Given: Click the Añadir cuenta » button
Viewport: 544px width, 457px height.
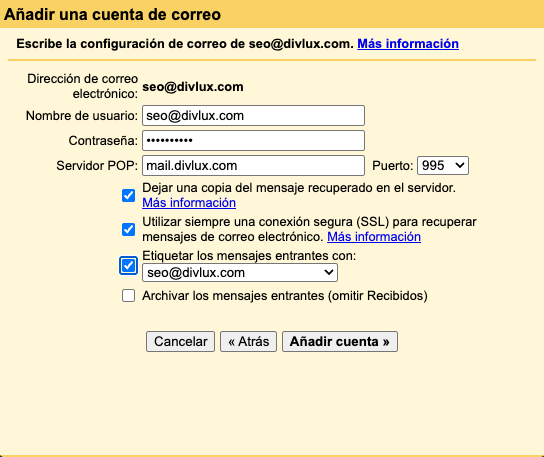Looking at the screenshot, I should [x=340, y=341].
